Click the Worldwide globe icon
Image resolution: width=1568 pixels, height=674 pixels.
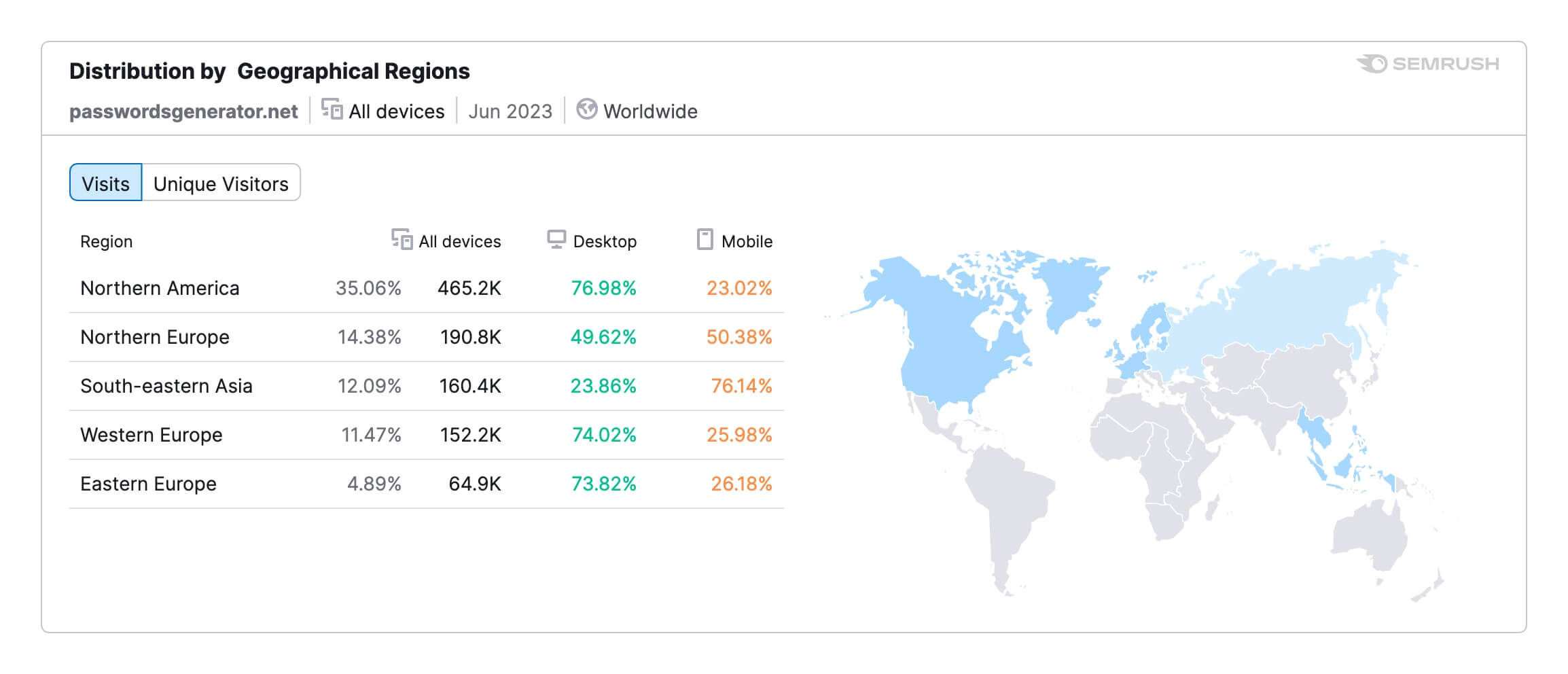point(587,109)
